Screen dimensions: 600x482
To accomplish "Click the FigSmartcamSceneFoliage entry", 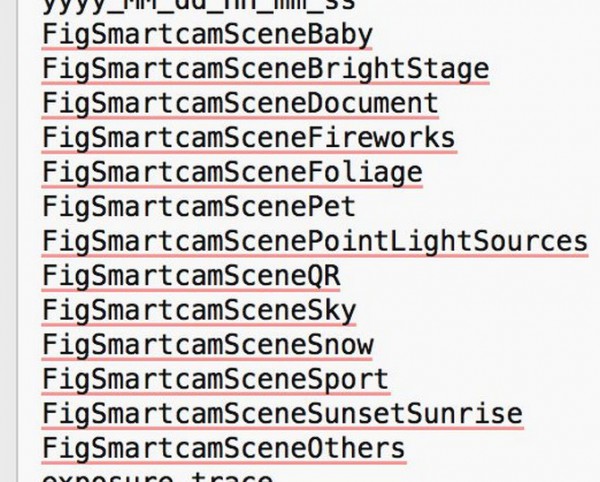I will 232,172.
